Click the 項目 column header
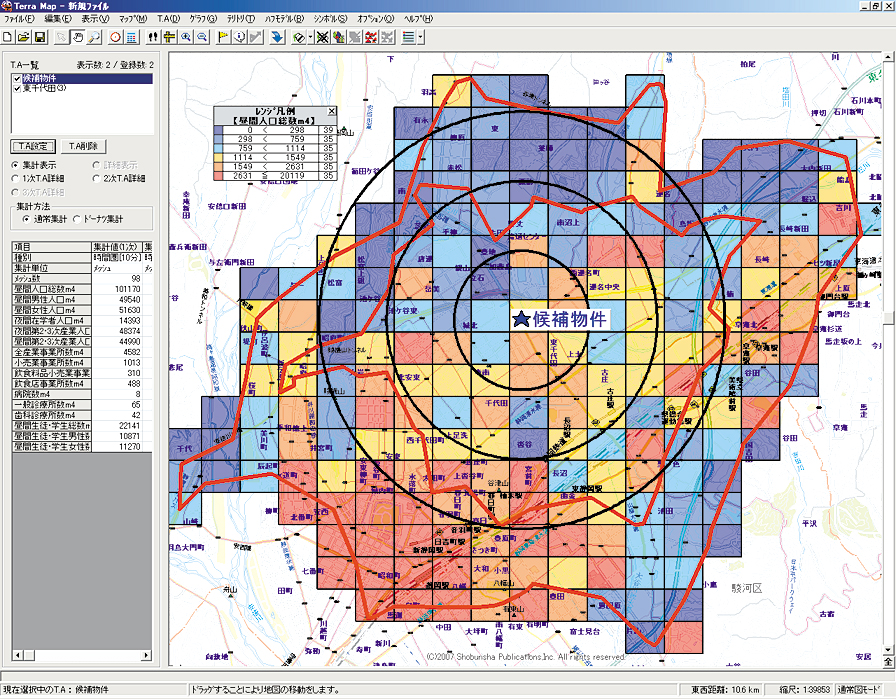Viewport: 896px width, 699px height. [51, 247]
